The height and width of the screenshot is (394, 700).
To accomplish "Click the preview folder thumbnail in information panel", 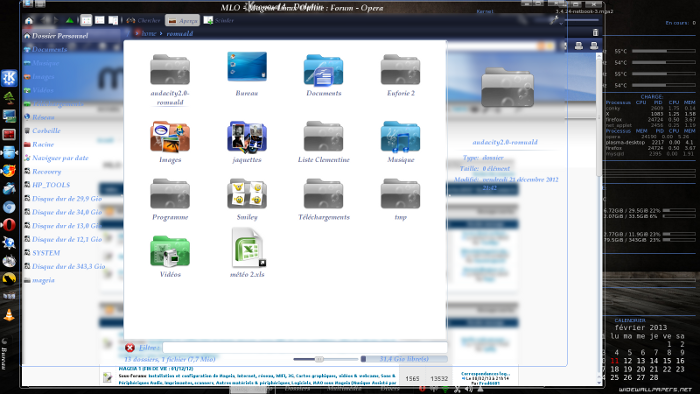I will pyautogui.click(x=508, y=87).
